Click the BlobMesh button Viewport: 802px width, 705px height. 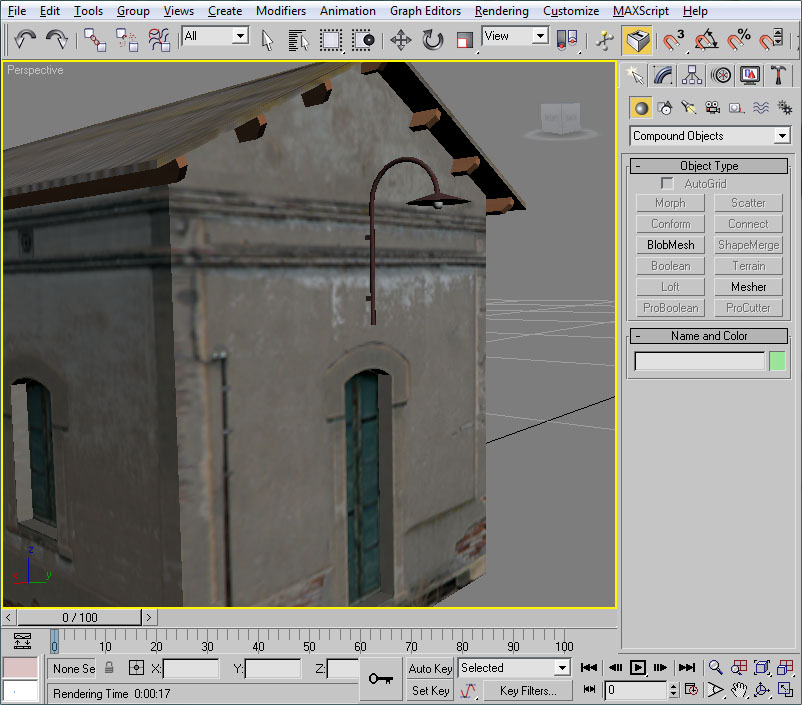pyautogui.click(x=670, y=245)
